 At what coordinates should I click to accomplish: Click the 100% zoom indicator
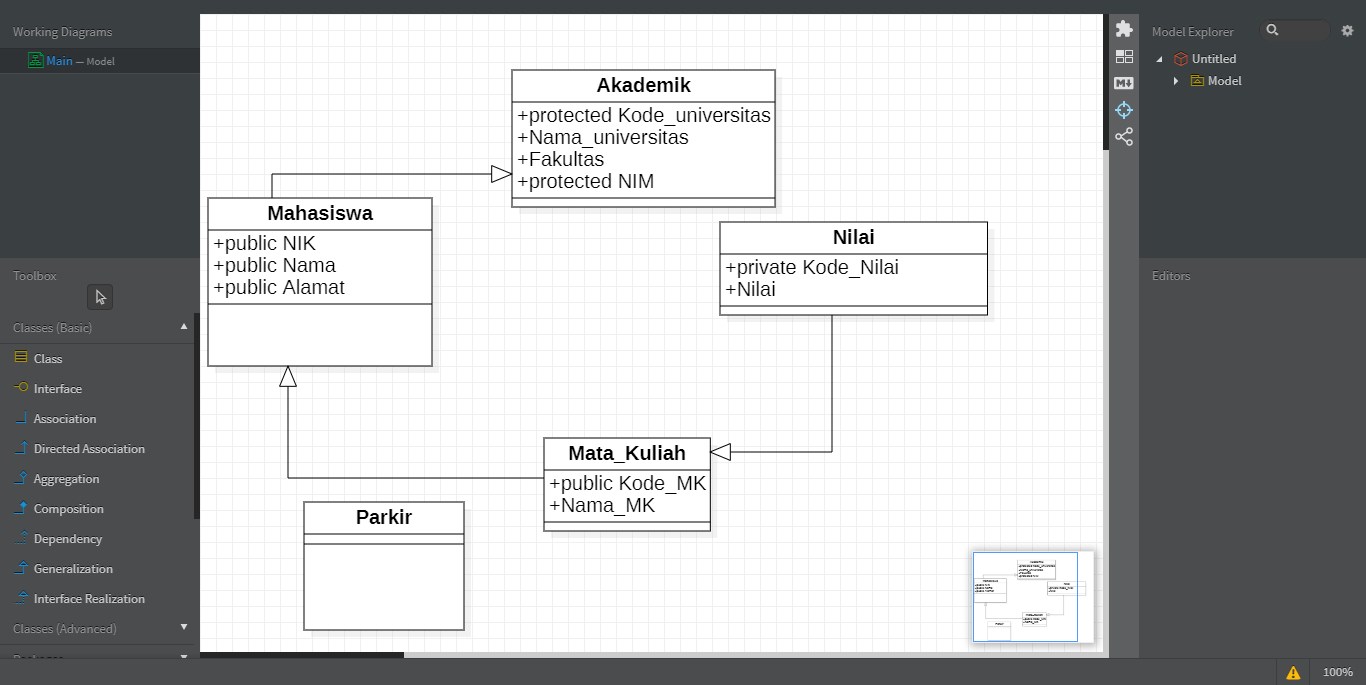pyautogui.click(x=1340, y=672)
